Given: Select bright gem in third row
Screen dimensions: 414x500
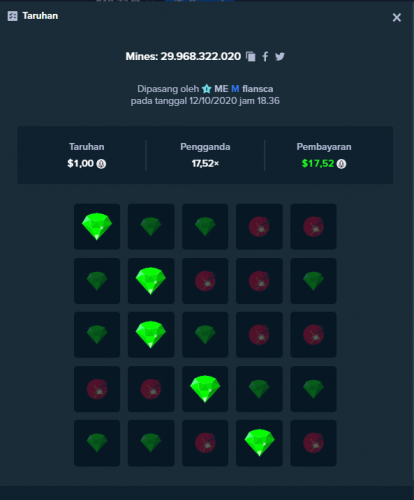Looking at the screenshot, I should coord(151,335).
